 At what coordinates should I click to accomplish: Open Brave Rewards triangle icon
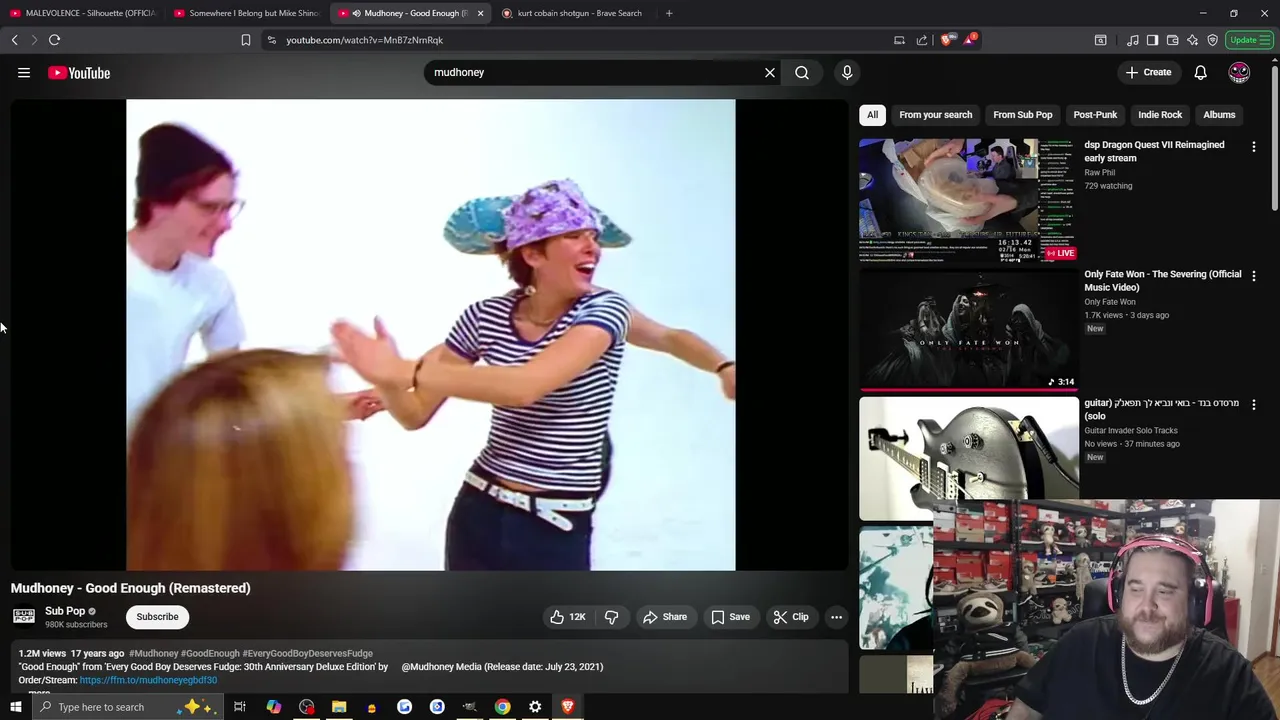point(969,40)
